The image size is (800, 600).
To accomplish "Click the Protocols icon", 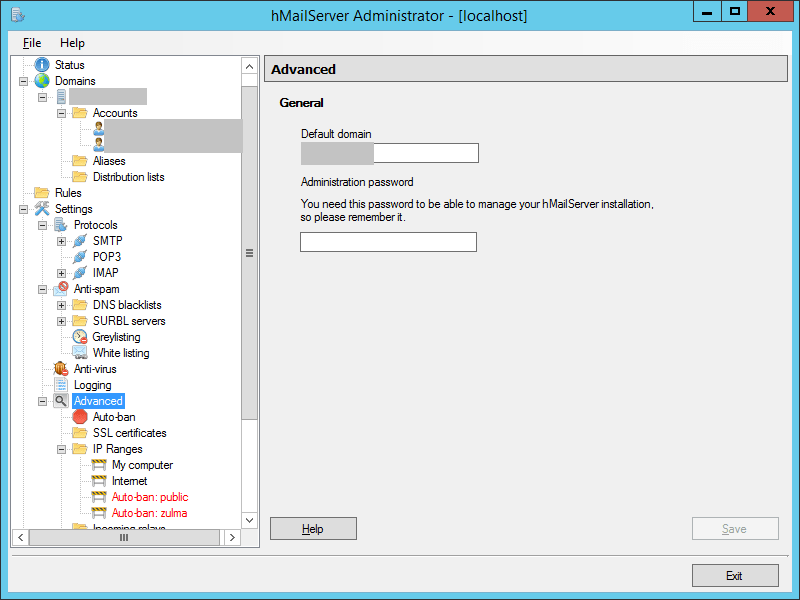I will [61, 224].
